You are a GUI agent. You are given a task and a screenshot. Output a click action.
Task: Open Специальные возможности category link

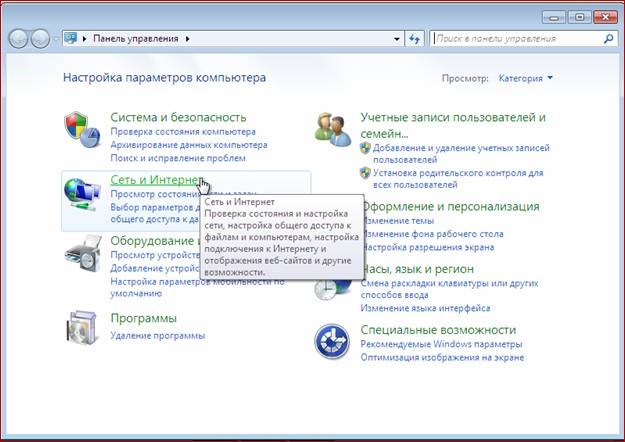pyautogui.click(x=438, y=330)
